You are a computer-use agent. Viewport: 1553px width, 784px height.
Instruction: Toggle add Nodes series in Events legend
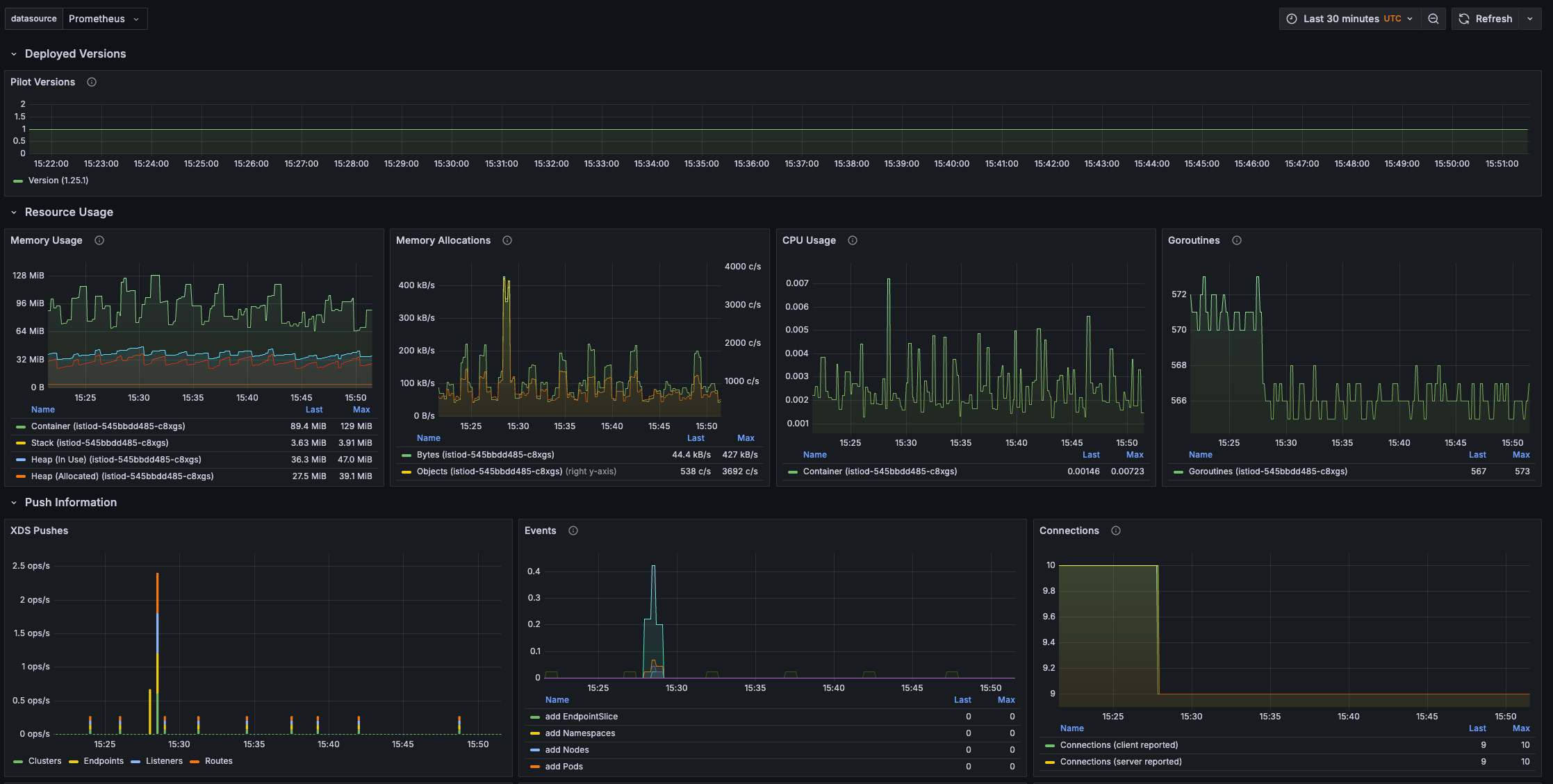567,750
